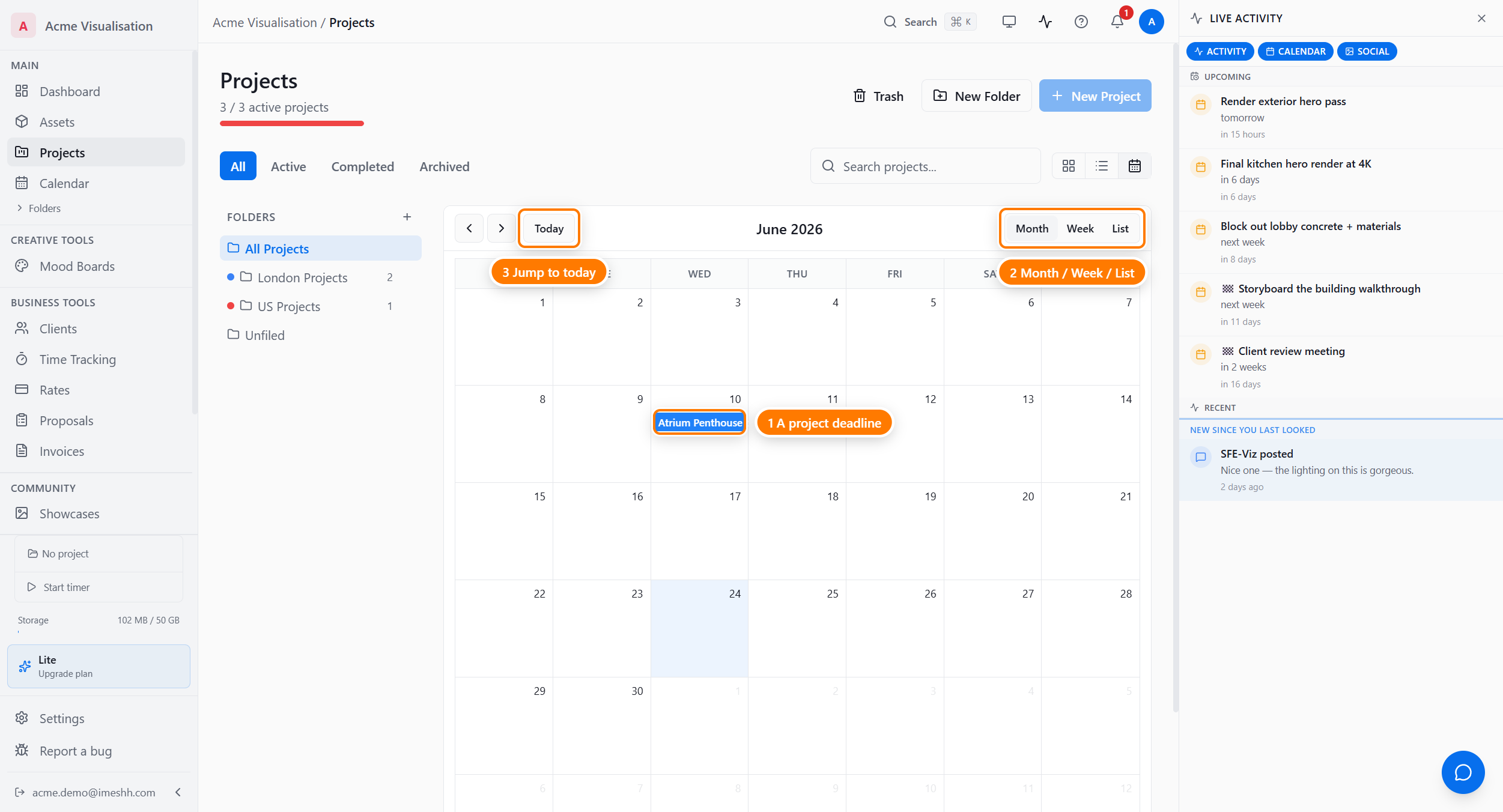Screen dimensions: 1503x812
Task: Select Week calendar view
Action: [1080, 228]
